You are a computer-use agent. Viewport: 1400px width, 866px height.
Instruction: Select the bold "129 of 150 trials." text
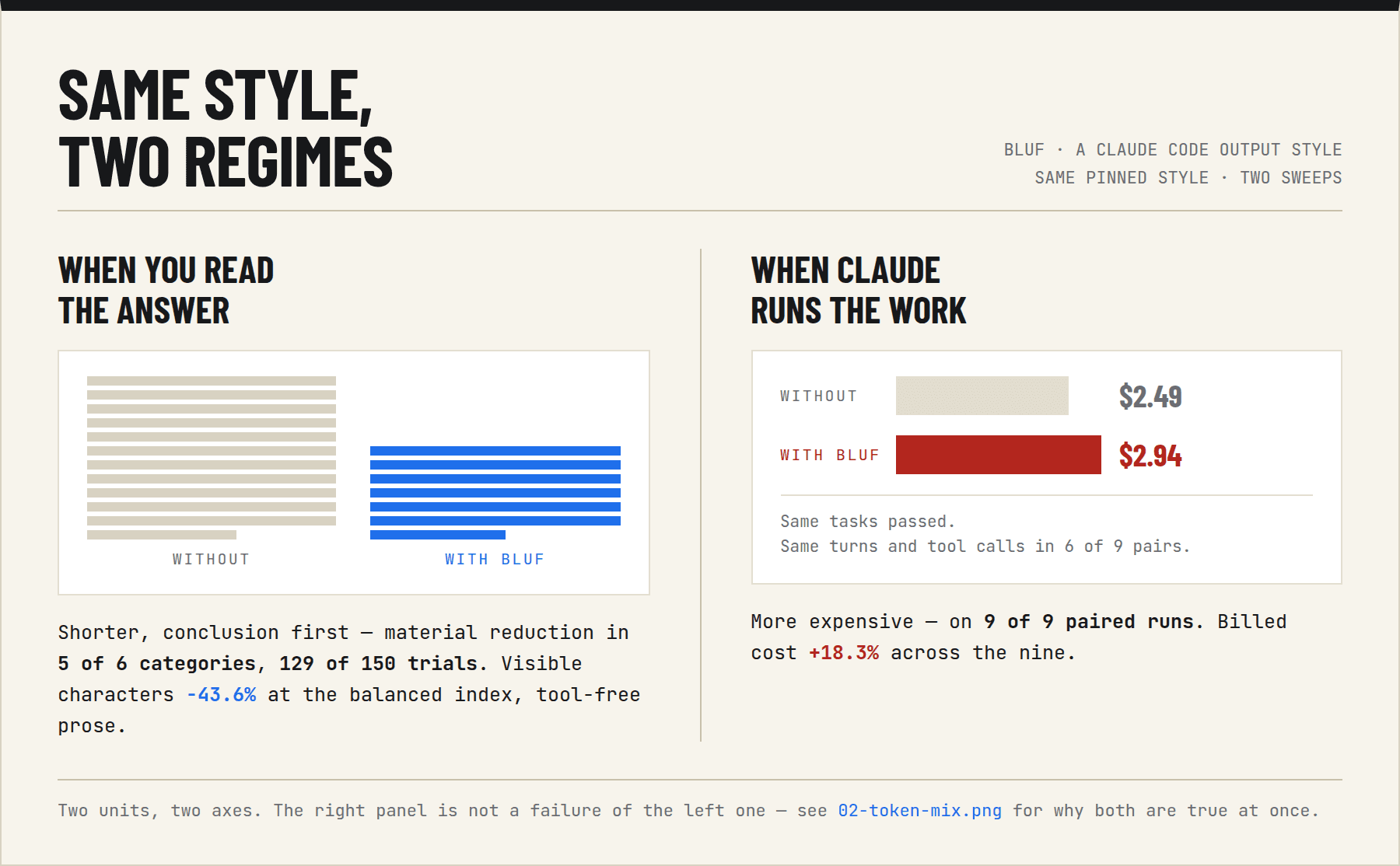coord(383,664)
